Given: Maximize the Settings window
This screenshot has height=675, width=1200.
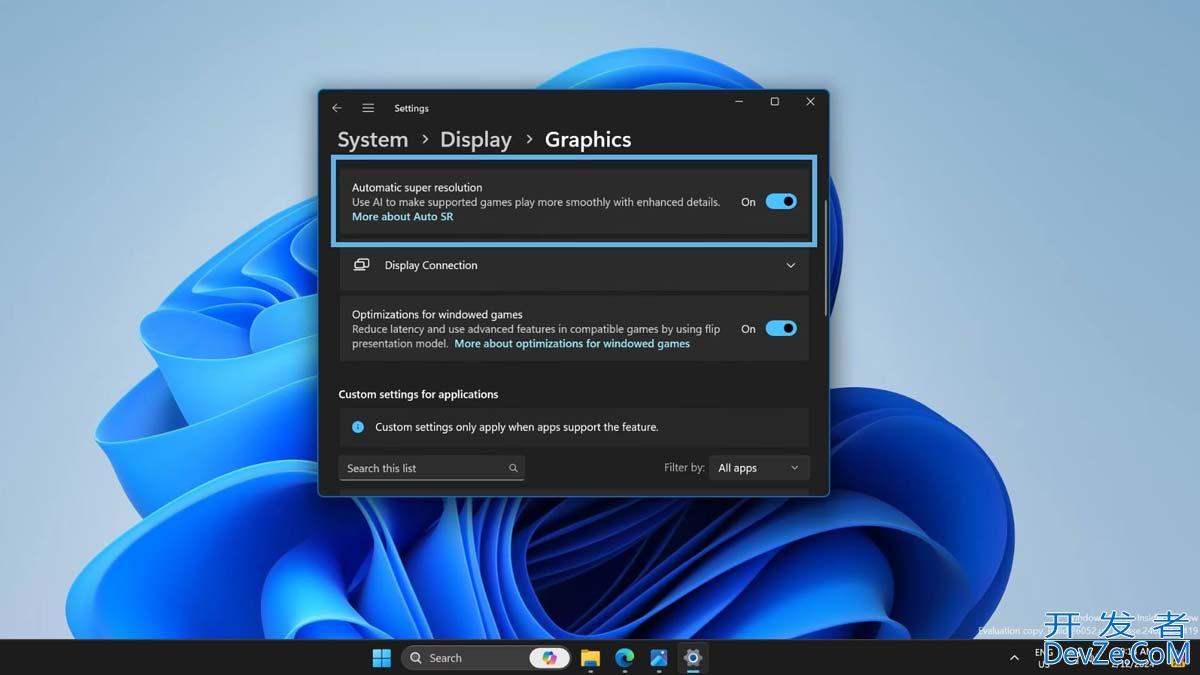Looking at the screenshot, I should pyautogui.click(x=774, y=102).
